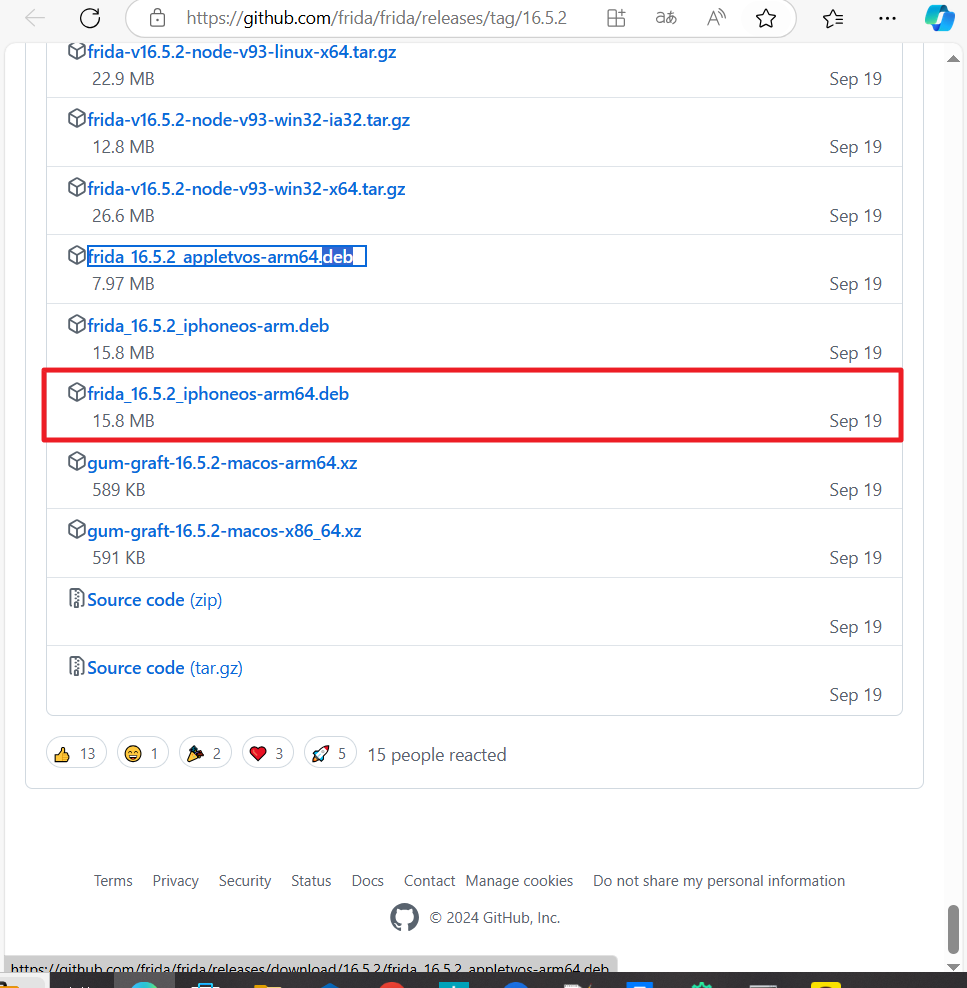The height and width of the screenshot is (988, 967).
Task: Click the 12.8 MB file size text
Action: (123, 147)
